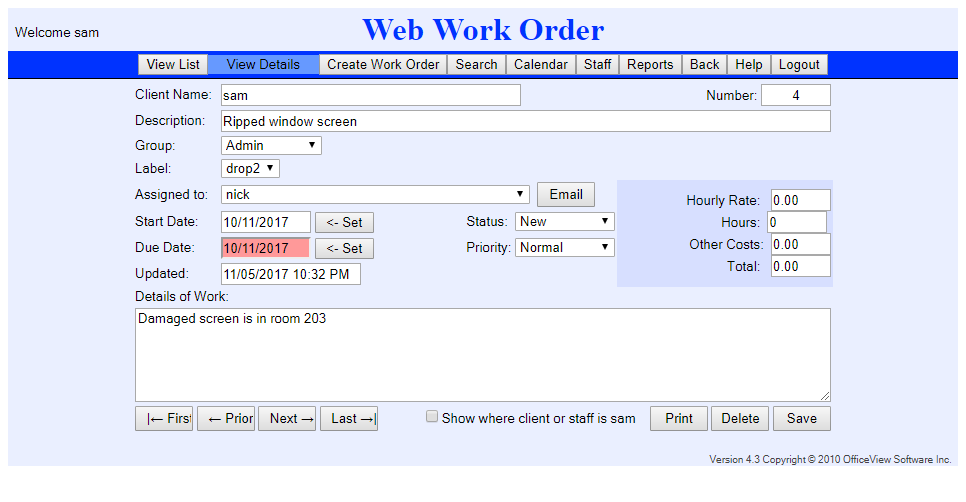Image resolution: width=966 pixels, height=502 pixels.
Task: Enable Show where client or staff is sam
Action: [x=432, y=417]
